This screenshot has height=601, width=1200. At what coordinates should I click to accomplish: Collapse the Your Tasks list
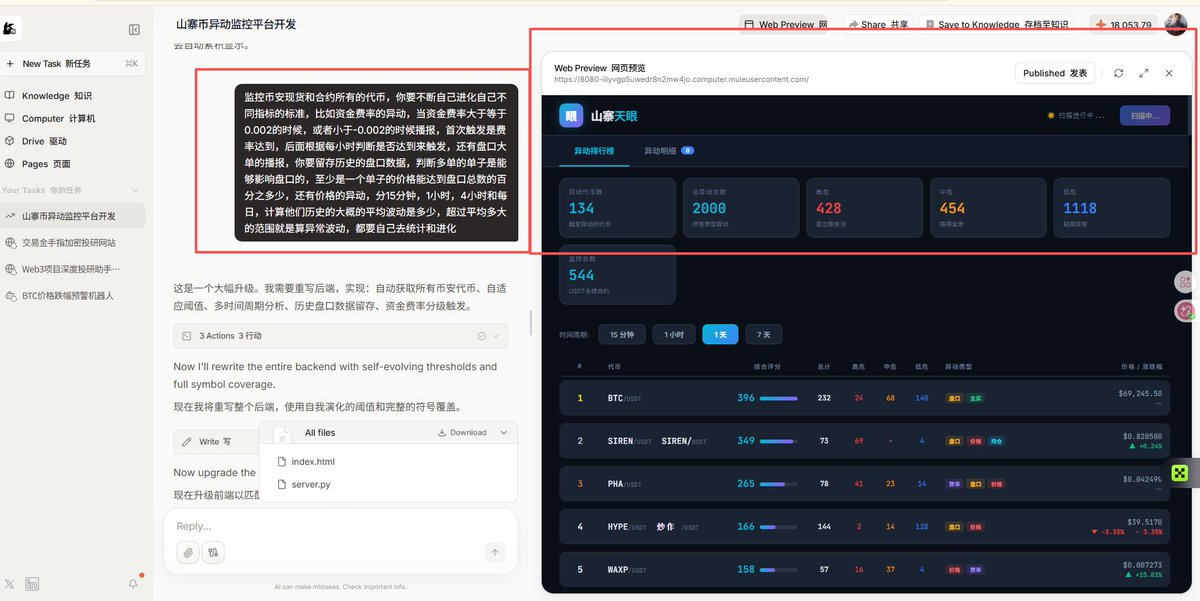click(x=136, y=192)
